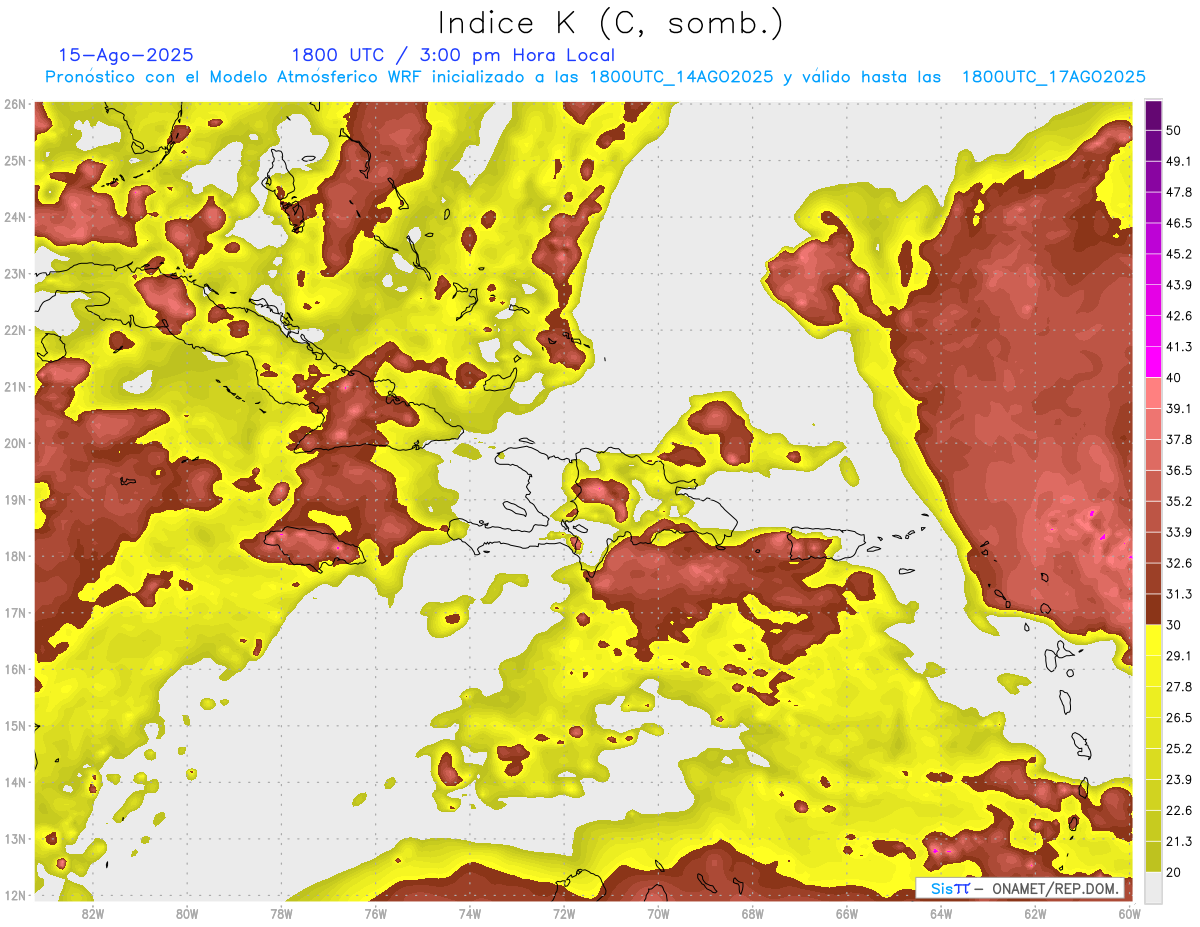1200x927 pixels.
Task: Click the color bar value "37.8"
Action: pos(1178,439)
